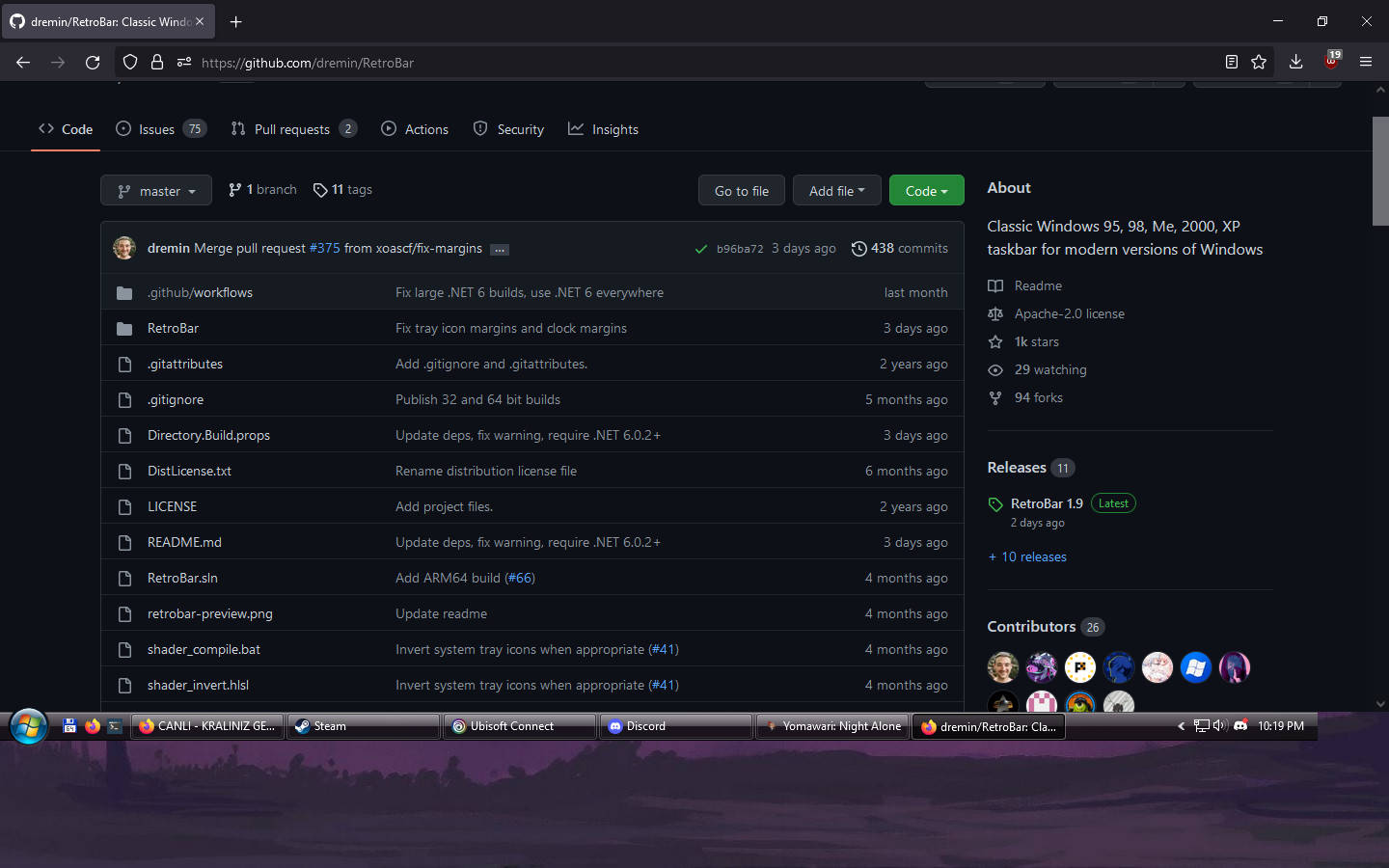1389x868 pixels.
Task: Open the + 10 releases link
Action: 1026,556
